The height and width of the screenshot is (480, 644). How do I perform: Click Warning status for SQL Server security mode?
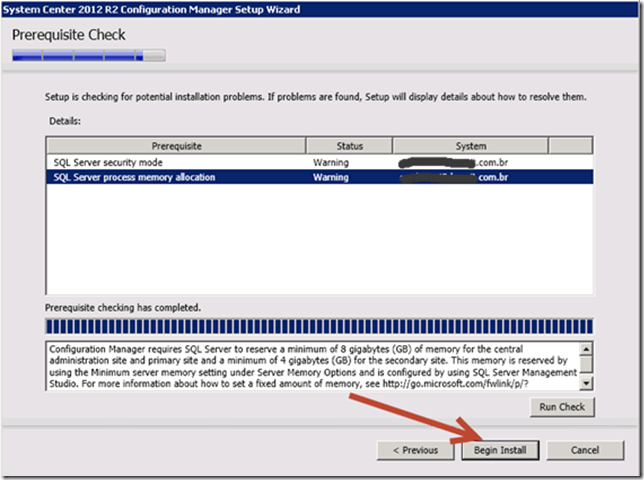pos(331,162)
